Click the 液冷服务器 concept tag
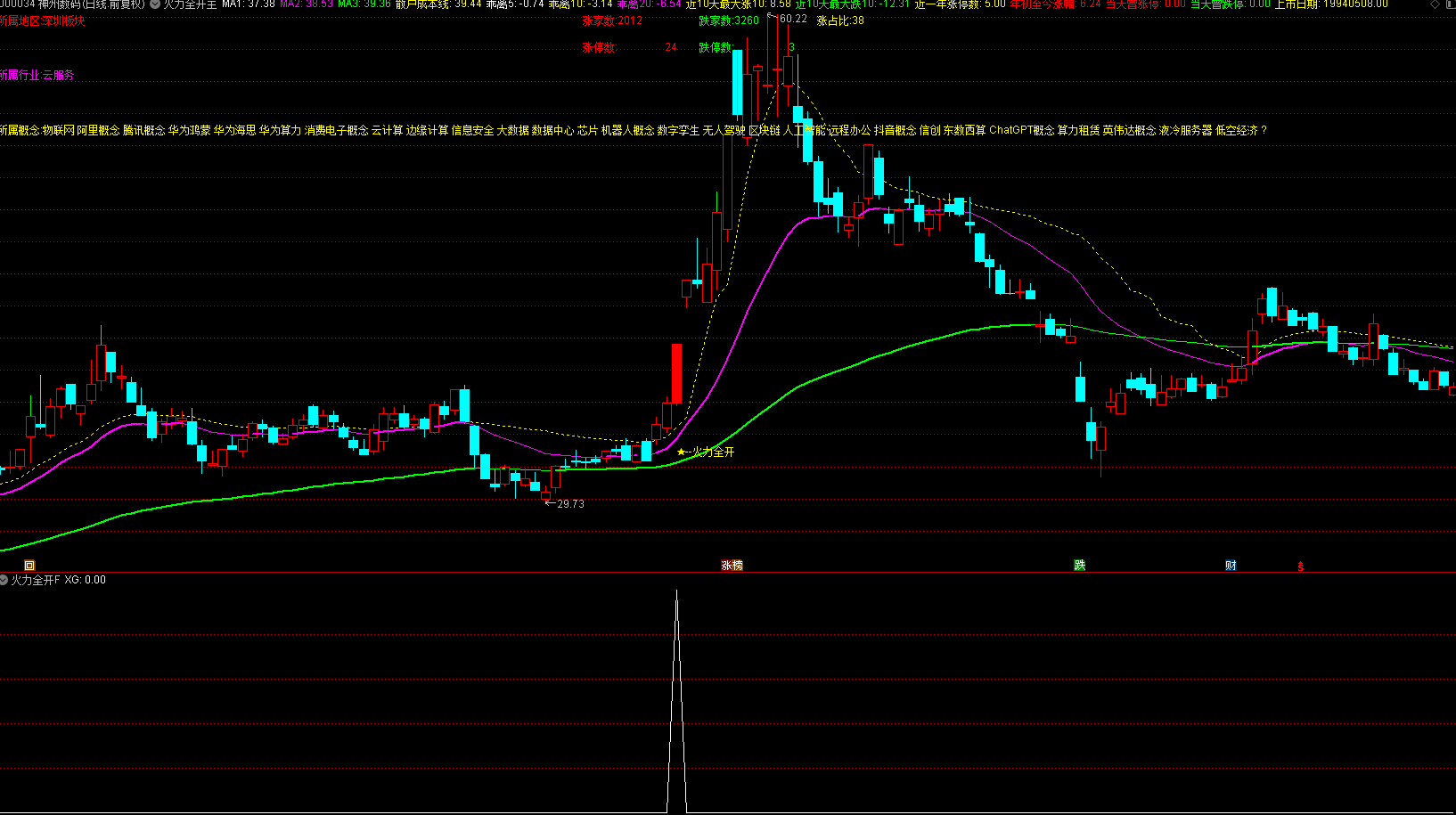Image resolution: width=1456 pixels, height=815 pixels. pyautogui.click(x=1186, y=130)
